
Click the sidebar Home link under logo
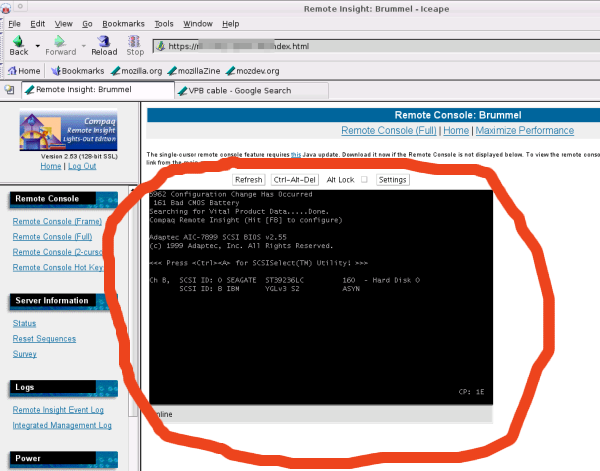[x=51, y=166]
